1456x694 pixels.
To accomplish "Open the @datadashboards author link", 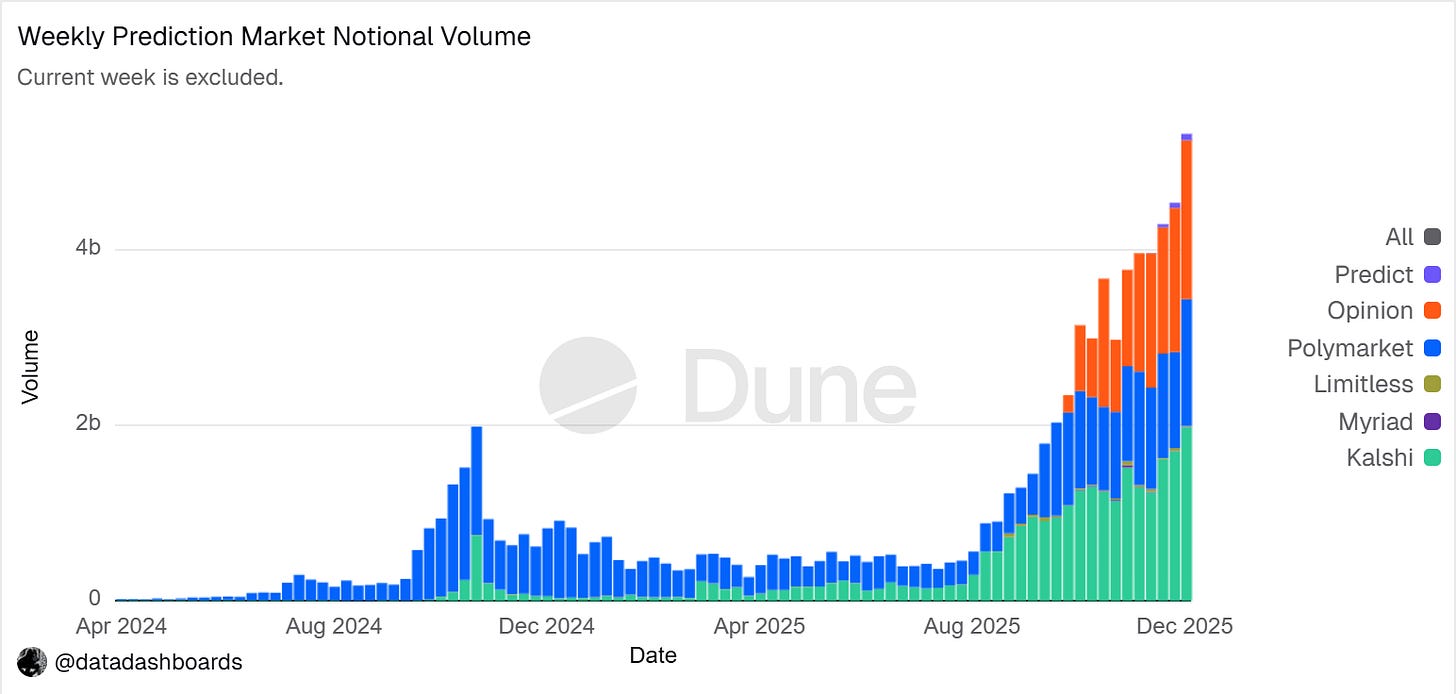I will [x=148, y=662].
